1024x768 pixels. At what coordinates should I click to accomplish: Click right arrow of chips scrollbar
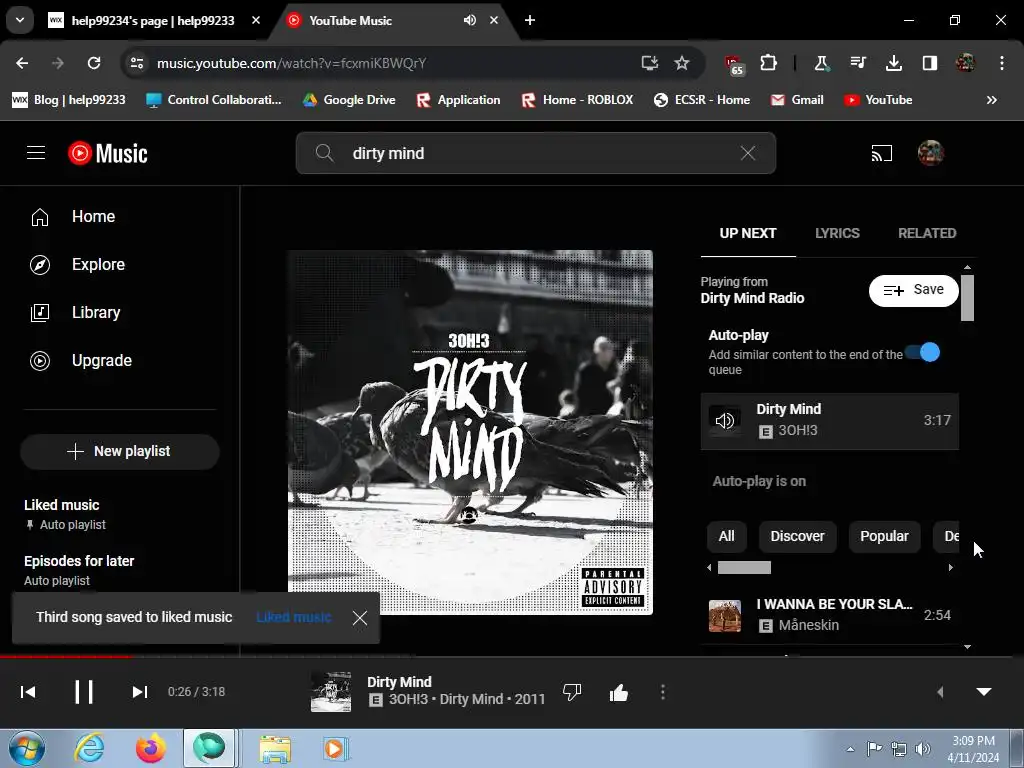[x=951, y=568]
